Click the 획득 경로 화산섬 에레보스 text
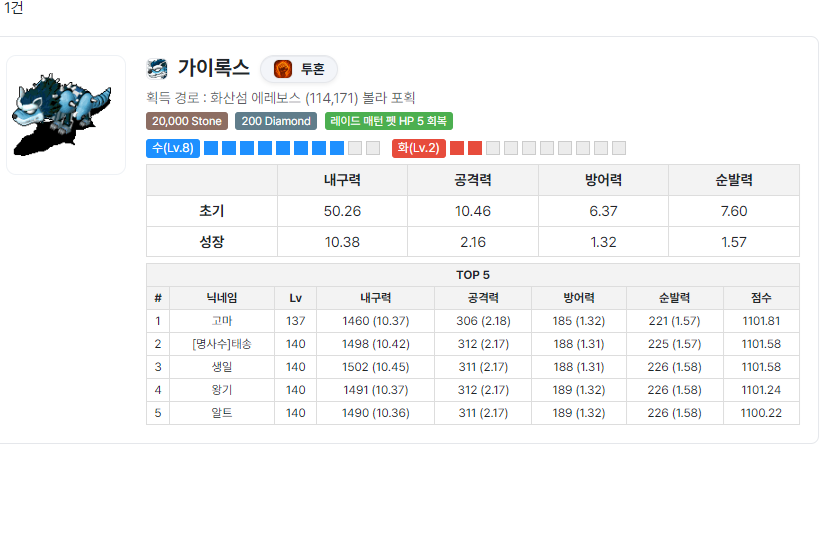This screenshot has width=826, height=549. point(280,98)
